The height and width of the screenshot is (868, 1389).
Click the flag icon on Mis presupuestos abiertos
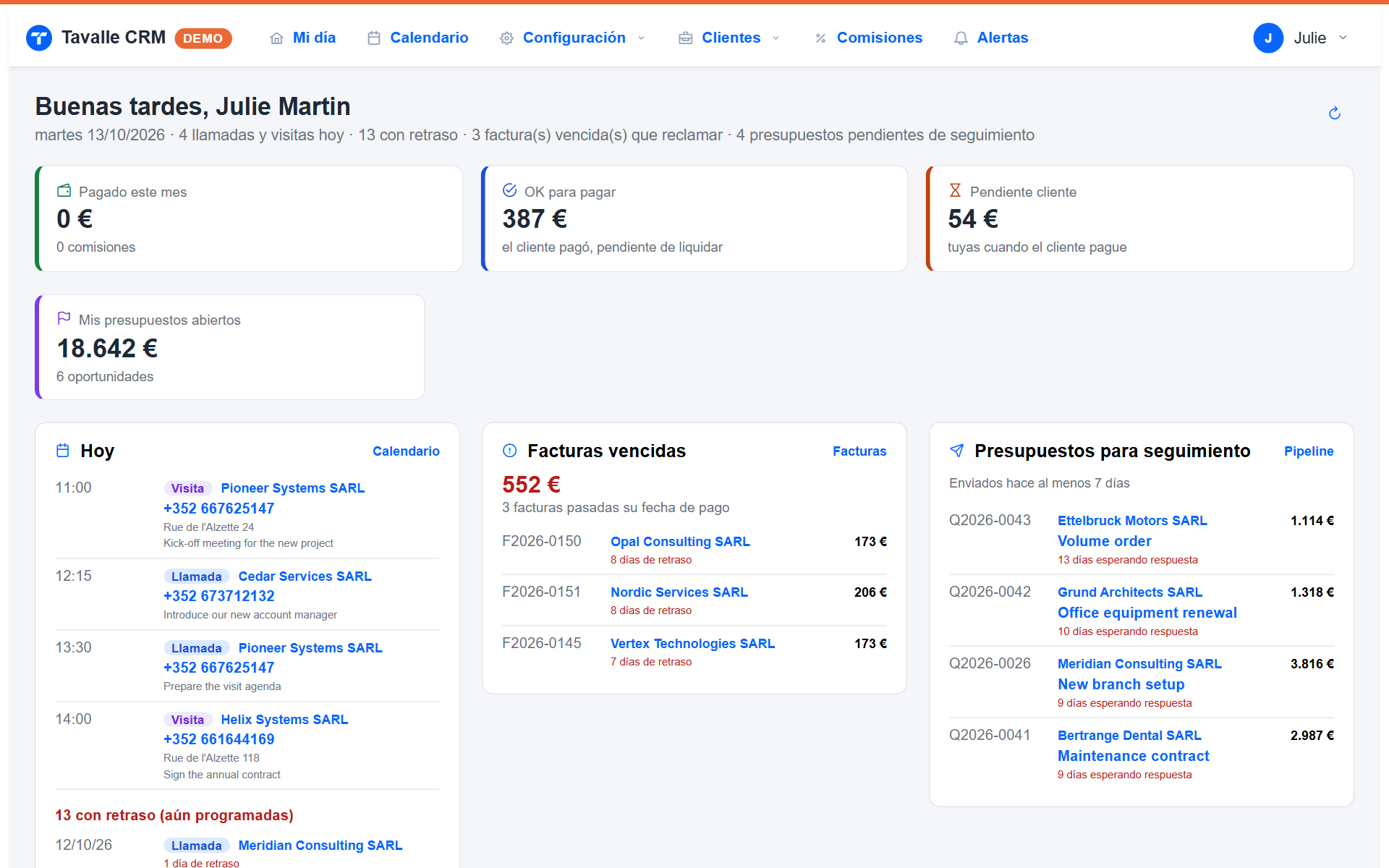click(x=64, y=318)
